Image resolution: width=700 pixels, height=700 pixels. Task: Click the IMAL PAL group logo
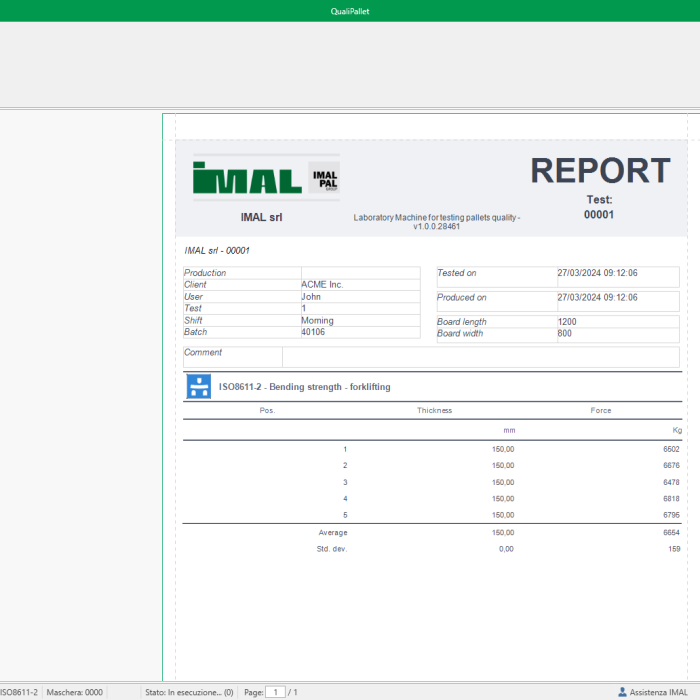coord(324,178)
